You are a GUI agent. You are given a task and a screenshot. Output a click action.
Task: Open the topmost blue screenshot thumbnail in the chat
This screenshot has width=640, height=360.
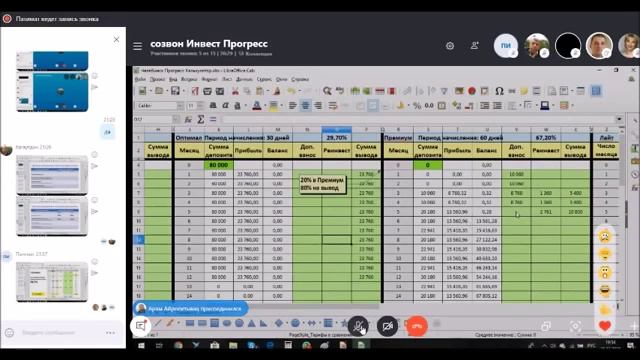[x=52, y=61]
